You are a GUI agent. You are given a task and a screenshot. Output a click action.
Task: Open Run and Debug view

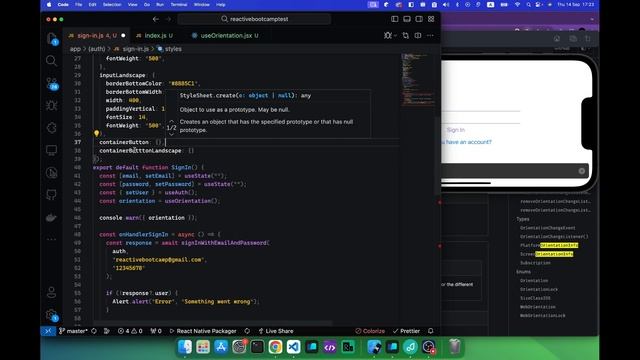pos(51,105)
